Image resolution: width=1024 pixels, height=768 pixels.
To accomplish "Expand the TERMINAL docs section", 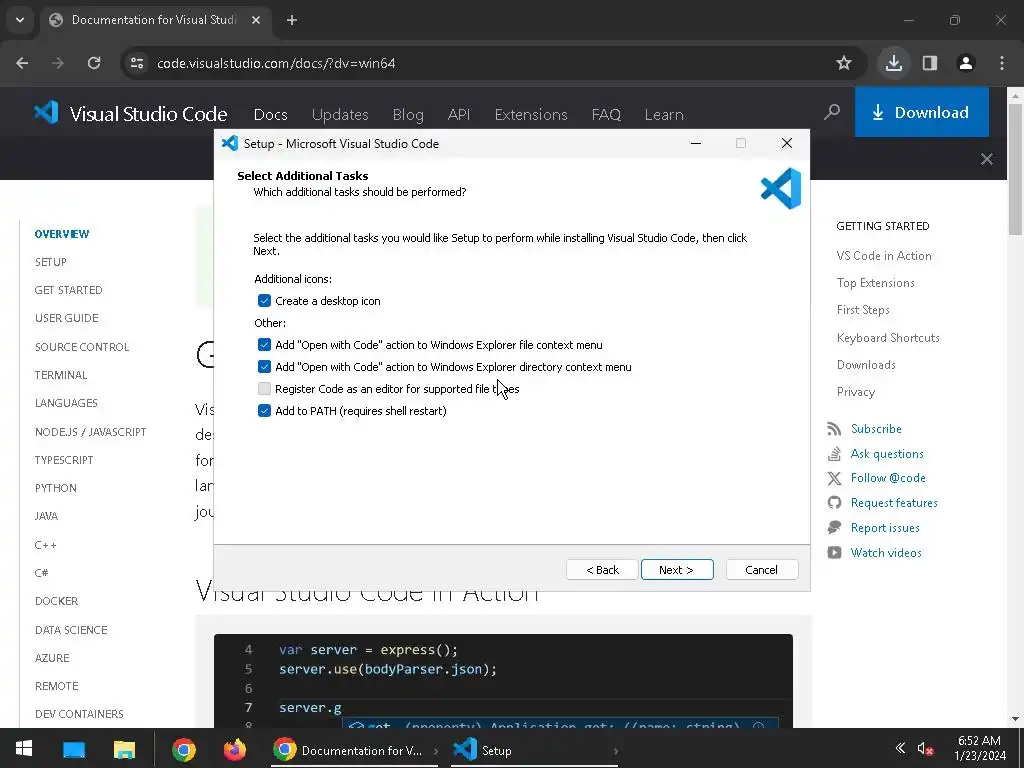I will pyautogui.click(x=61, y=375).
